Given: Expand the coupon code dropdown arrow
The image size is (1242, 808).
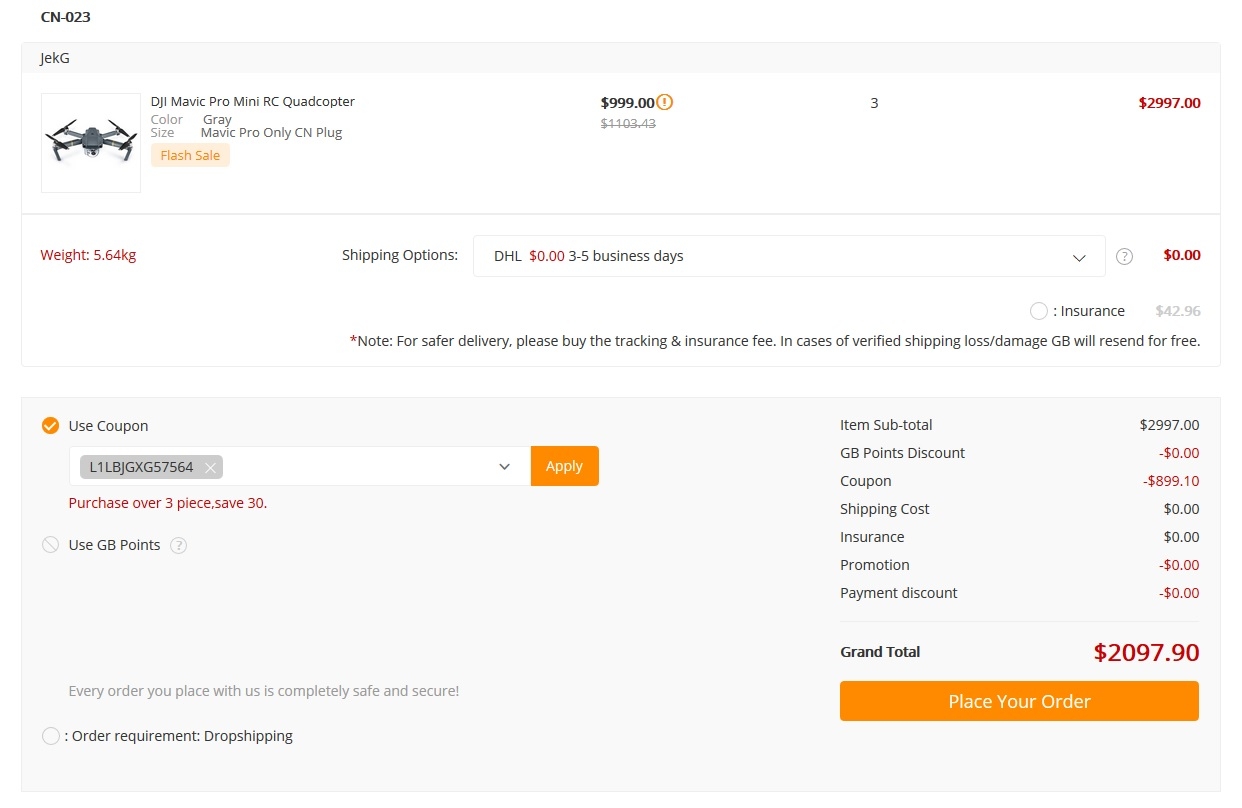Looking at the screenshot, I should [505, 467].
